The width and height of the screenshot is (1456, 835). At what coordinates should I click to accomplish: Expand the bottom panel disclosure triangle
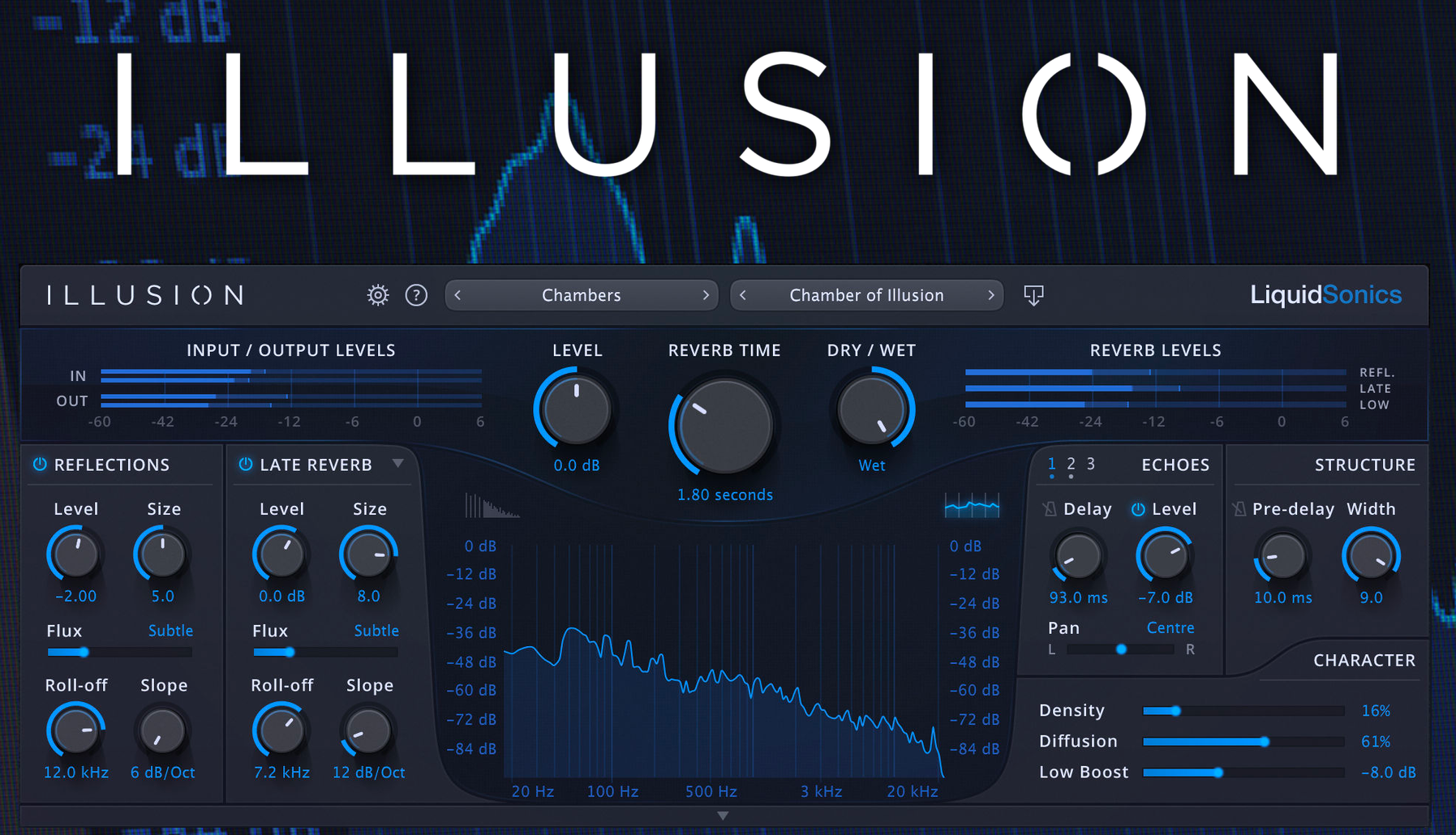click(723, 816)
